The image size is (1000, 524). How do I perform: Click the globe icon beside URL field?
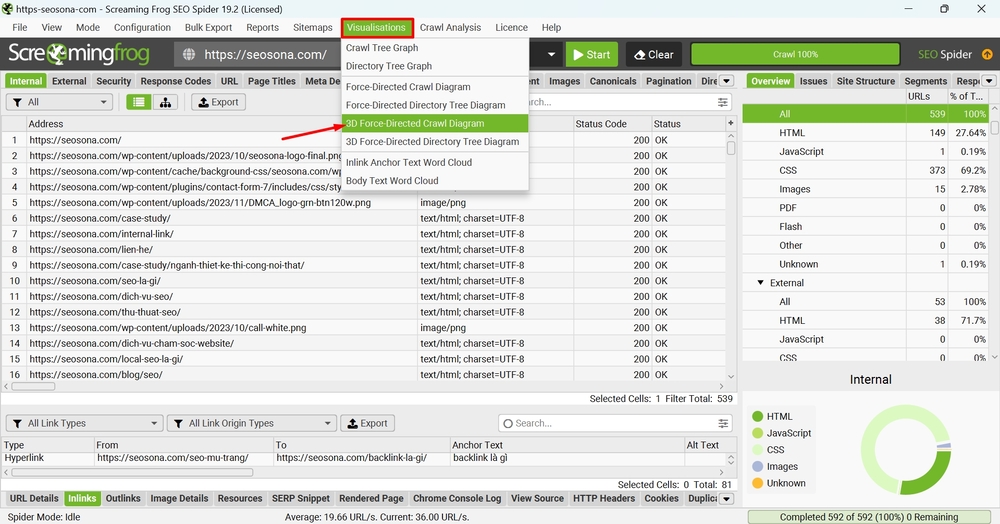tap(189, 55)
